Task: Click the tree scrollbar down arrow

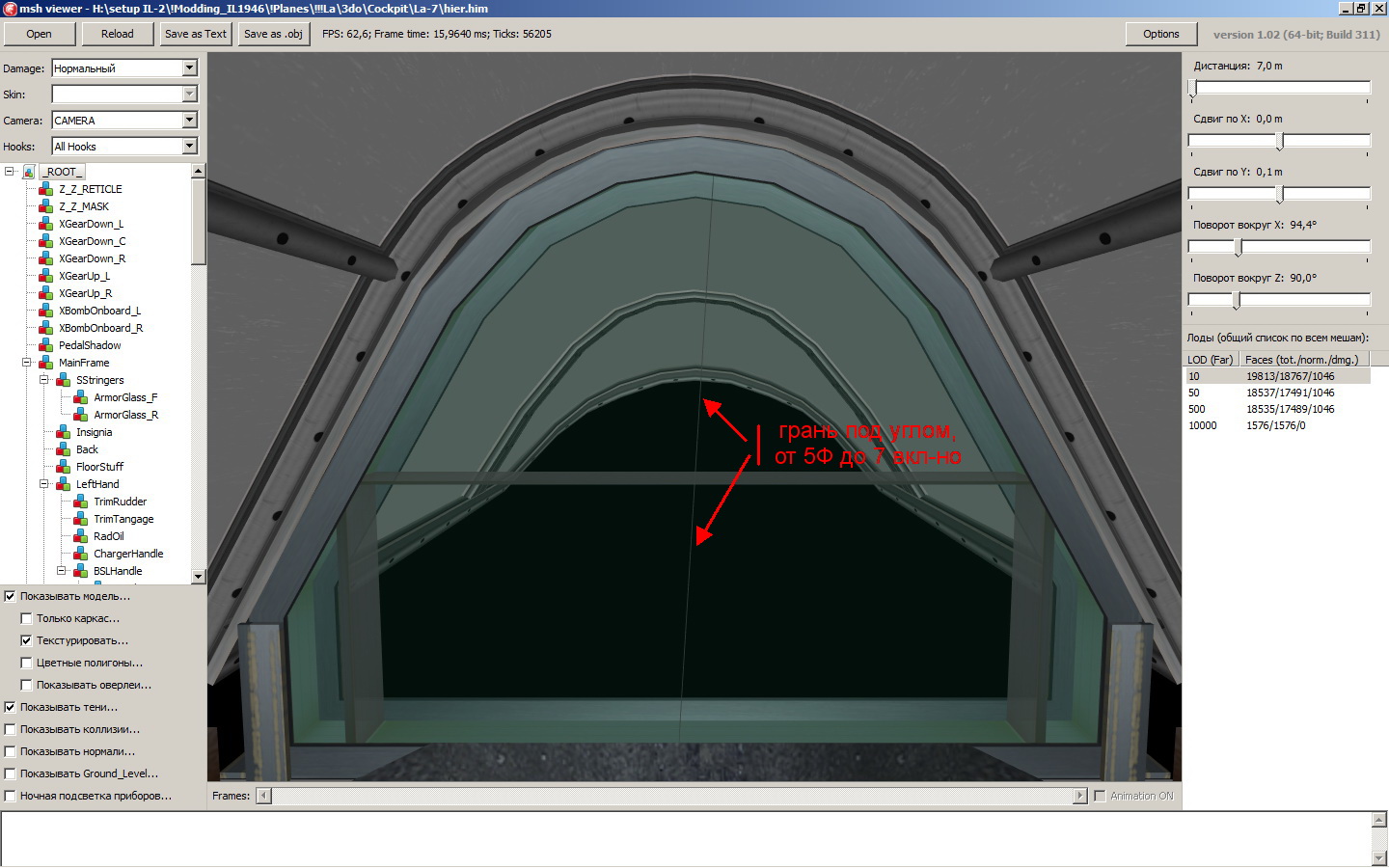Action: pos(199,577)
